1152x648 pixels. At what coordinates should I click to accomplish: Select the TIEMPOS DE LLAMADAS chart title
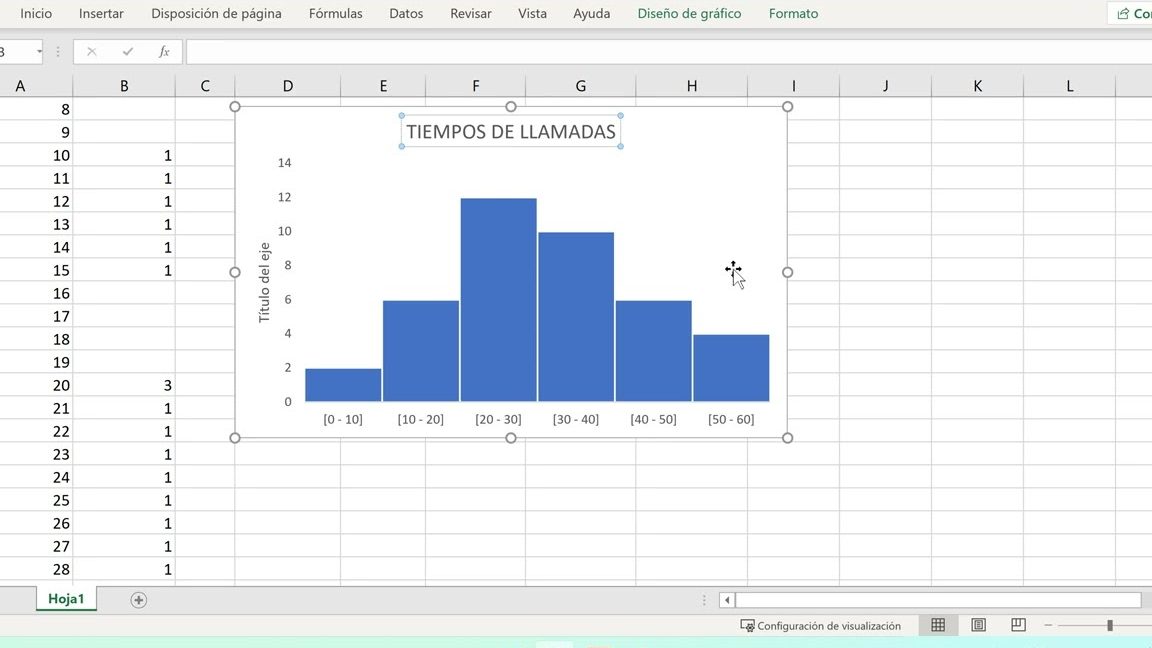[x=511, y=131]
